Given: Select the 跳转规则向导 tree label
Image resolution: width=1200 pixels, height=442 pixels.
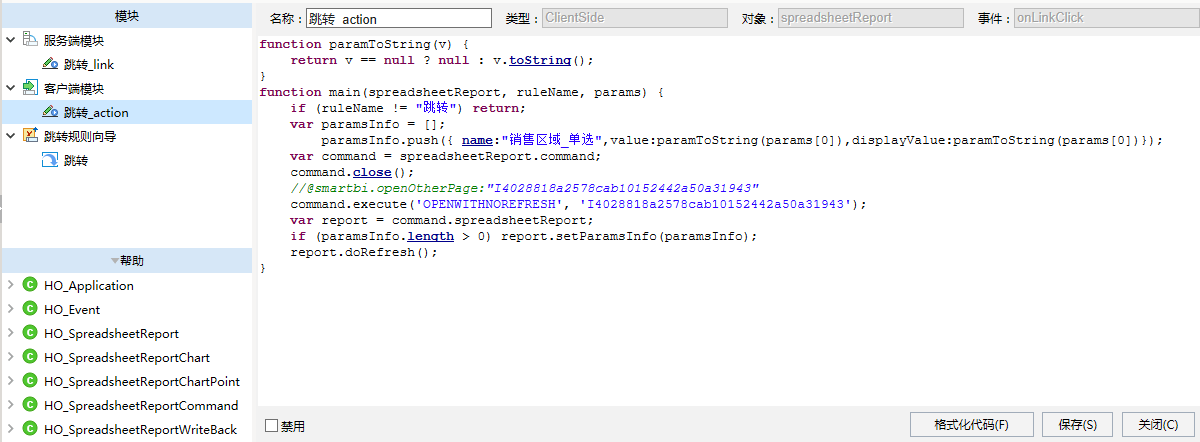Looking at the screenshot, I should 80,136.
